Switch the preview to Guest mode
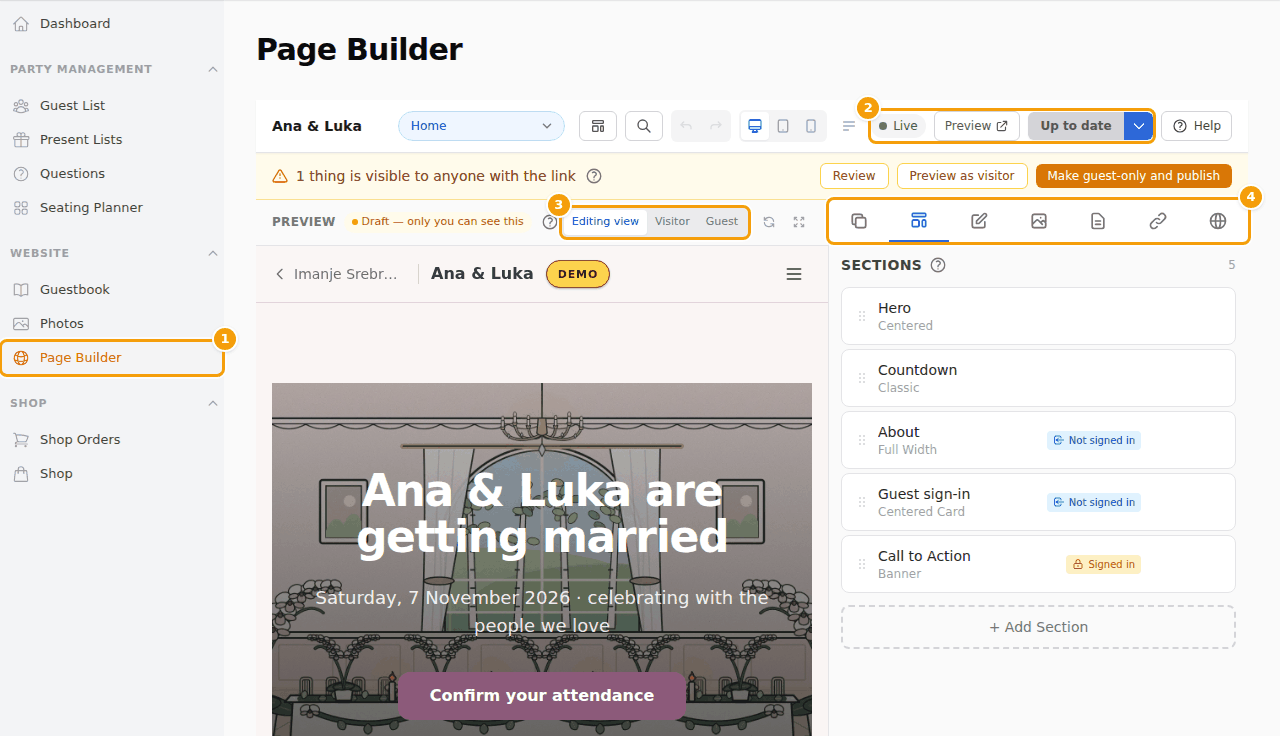The width and height of the screenshot is (1280, 736). (x=722, y=222)
